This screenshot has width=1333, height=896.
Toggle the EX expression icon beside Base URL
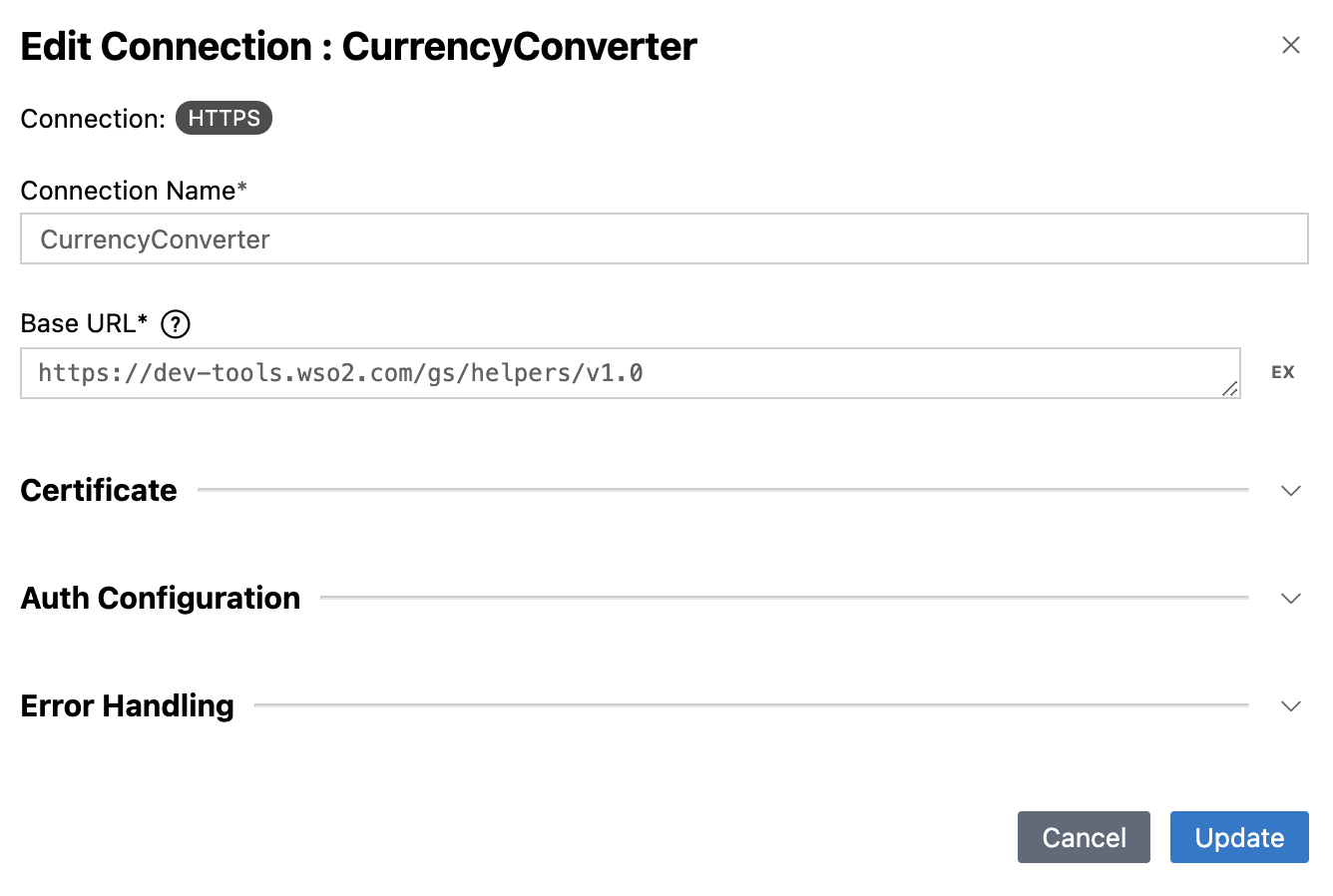click(x=1282, y=372)
